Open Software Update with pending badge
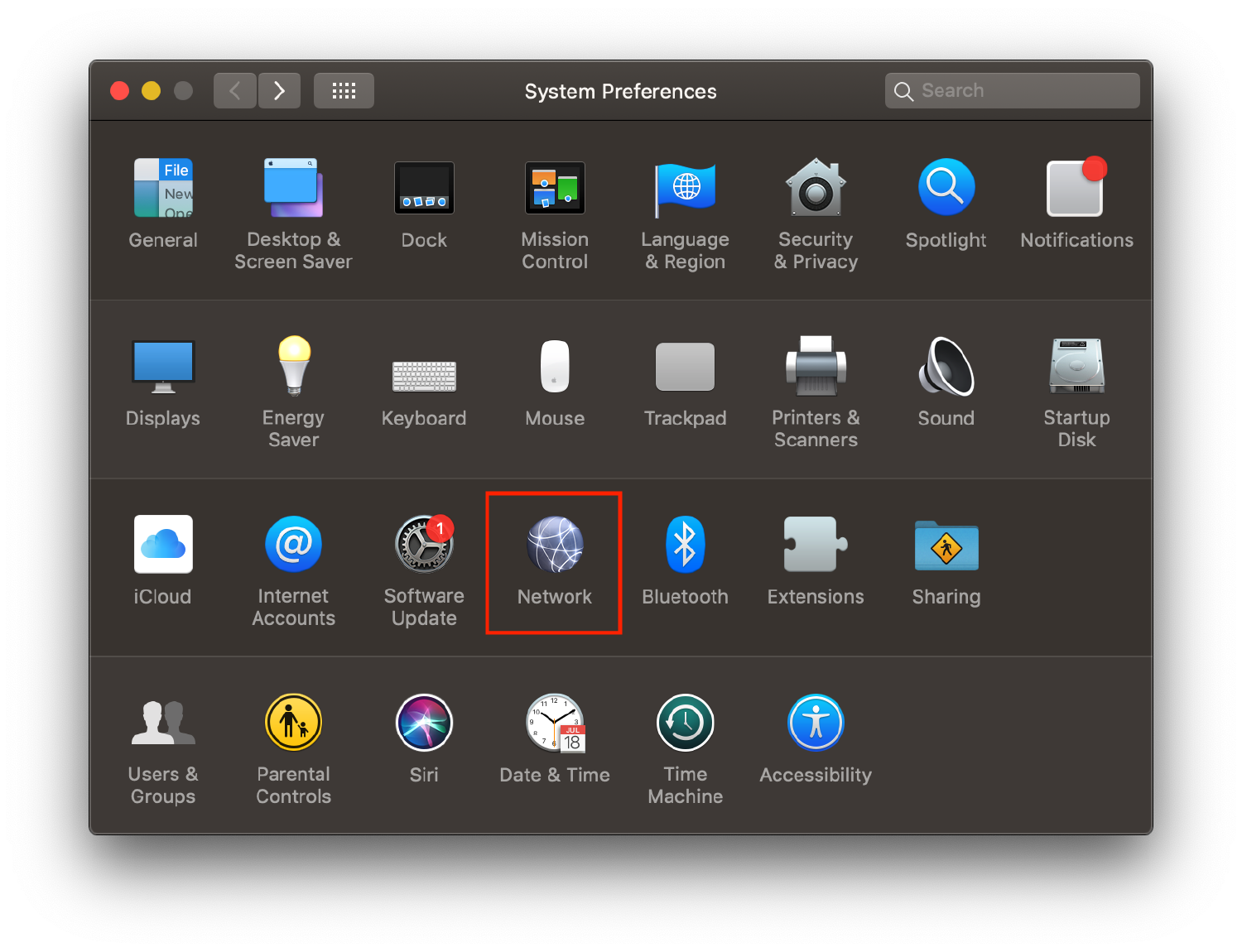 tap(424, 545)
